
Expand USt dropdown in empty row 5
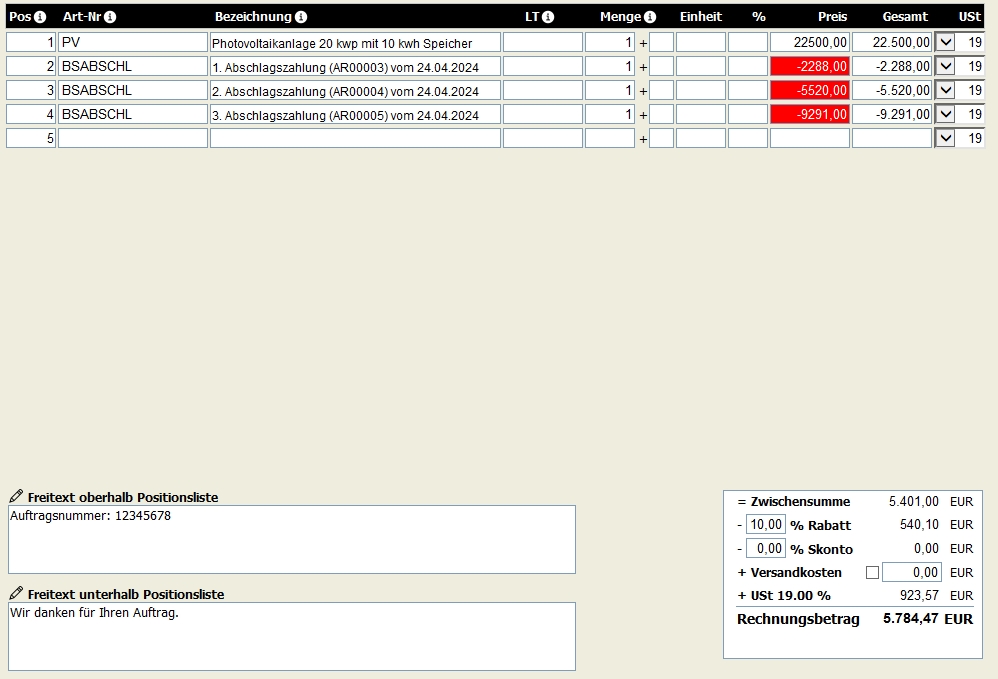(945, 138)
